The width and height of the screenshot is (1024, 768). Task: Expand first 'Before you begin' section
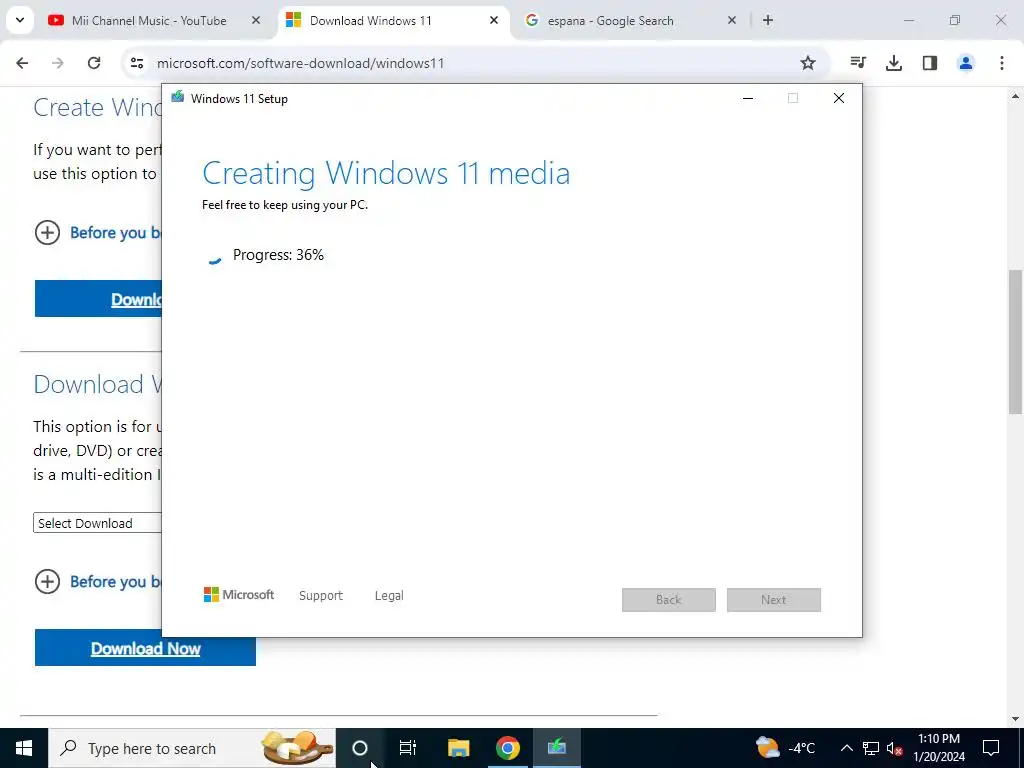[x=47, y=232]
